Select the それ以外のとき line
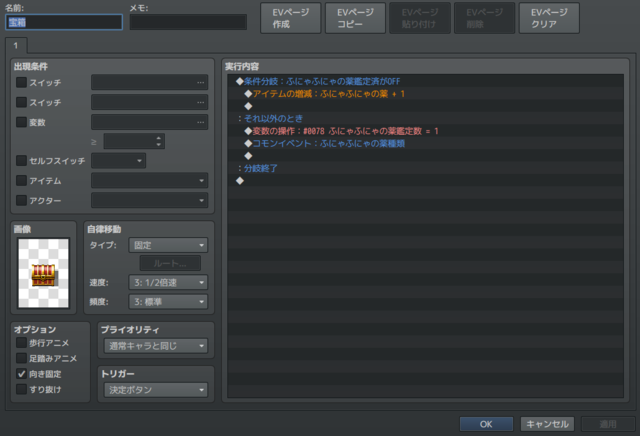This screenshot has height=436, width=640. 425,118
